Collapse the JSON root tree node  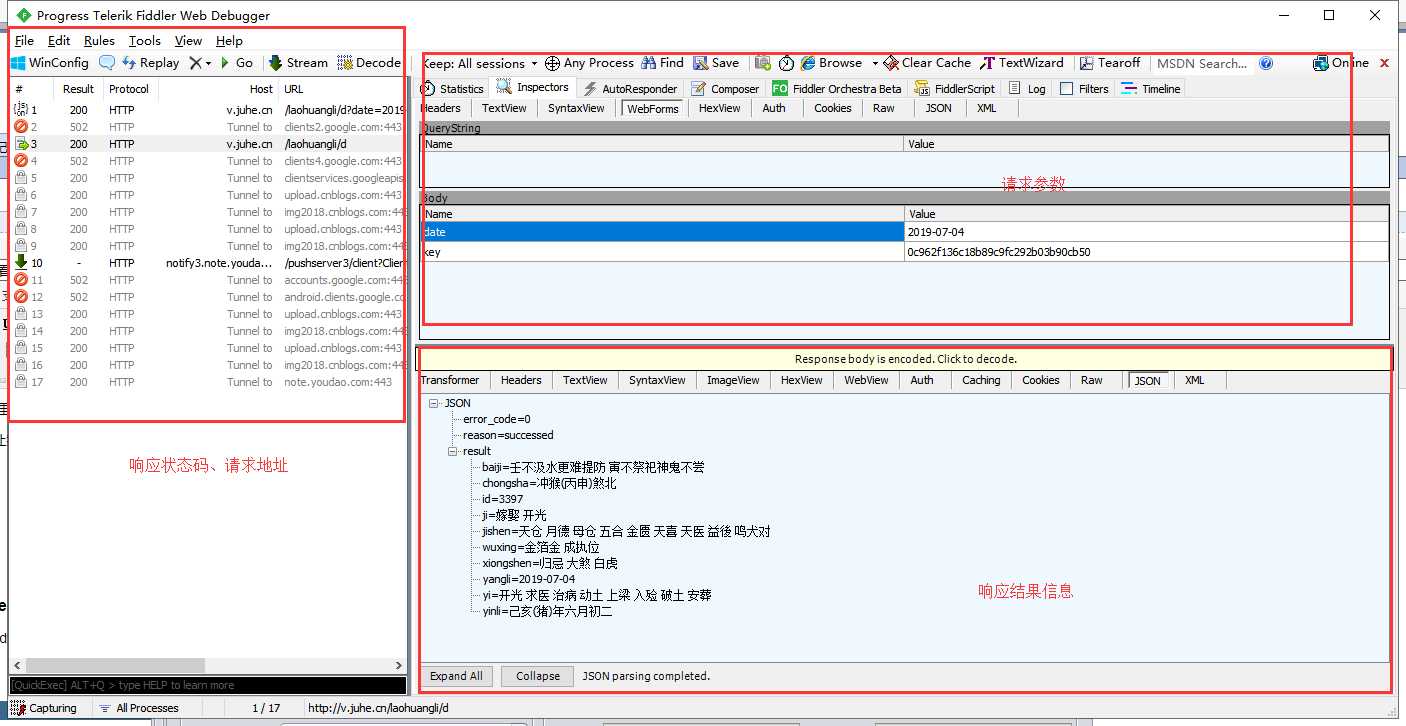(435, 403)
